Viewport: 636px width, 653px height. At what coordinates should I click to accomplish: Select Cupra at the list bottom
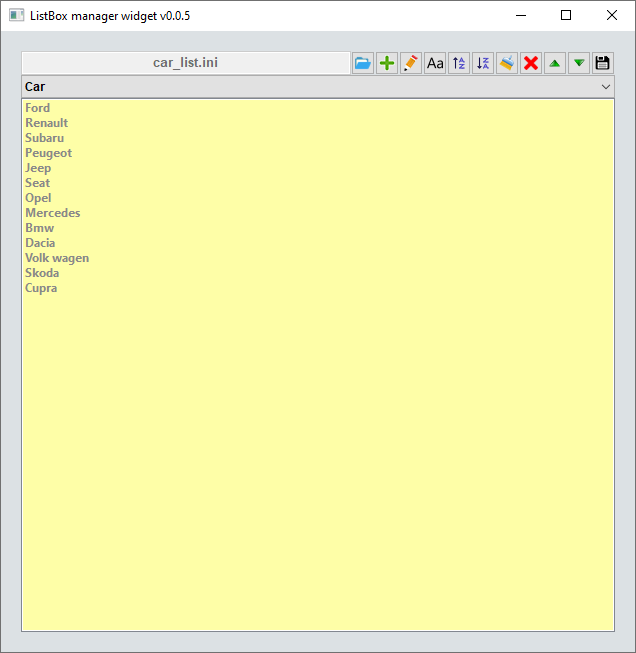pos(41,288)
